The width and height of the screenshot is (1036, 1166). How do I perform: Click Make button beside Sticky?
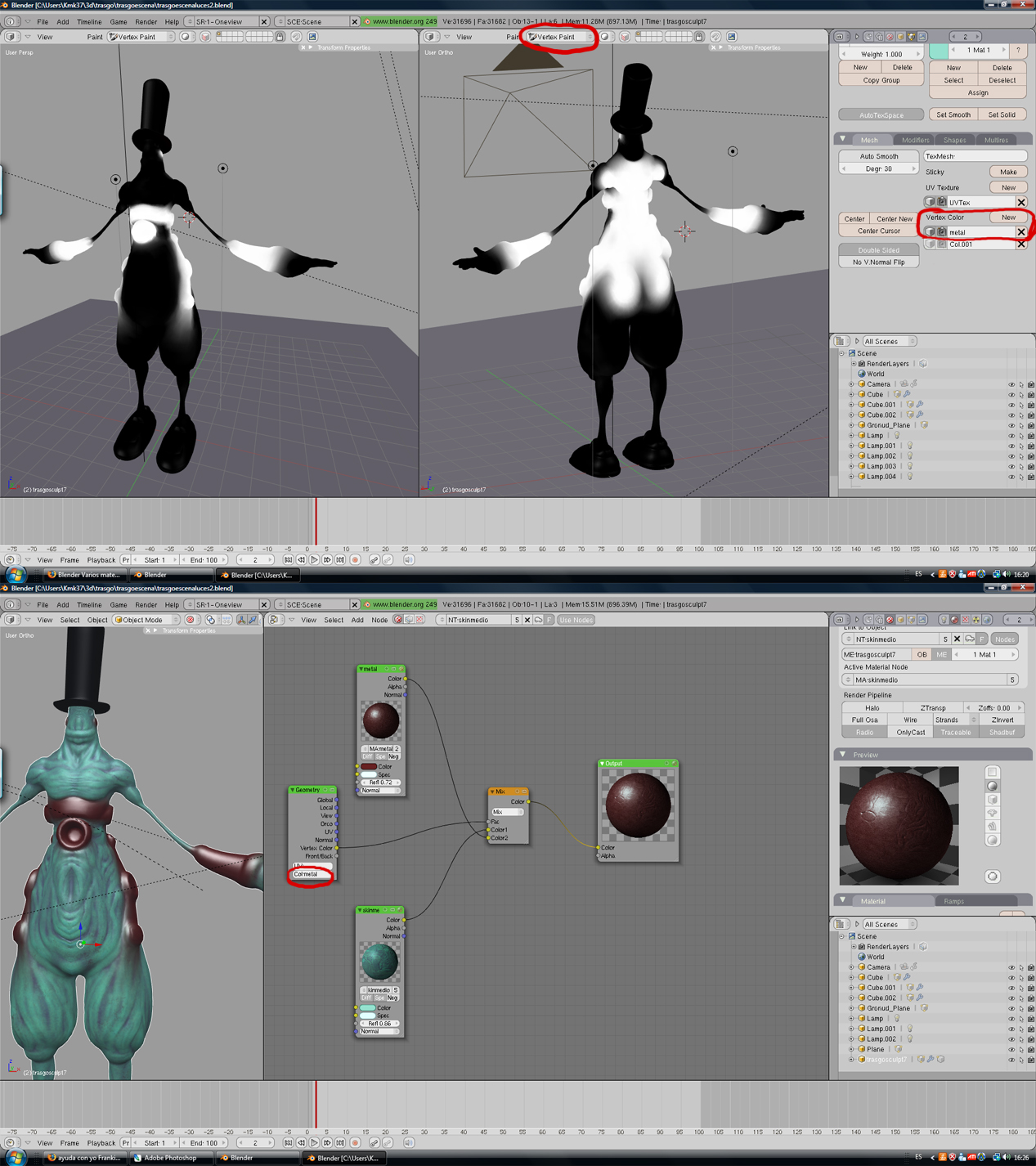pyautogui.click(x=1008, y=172)
